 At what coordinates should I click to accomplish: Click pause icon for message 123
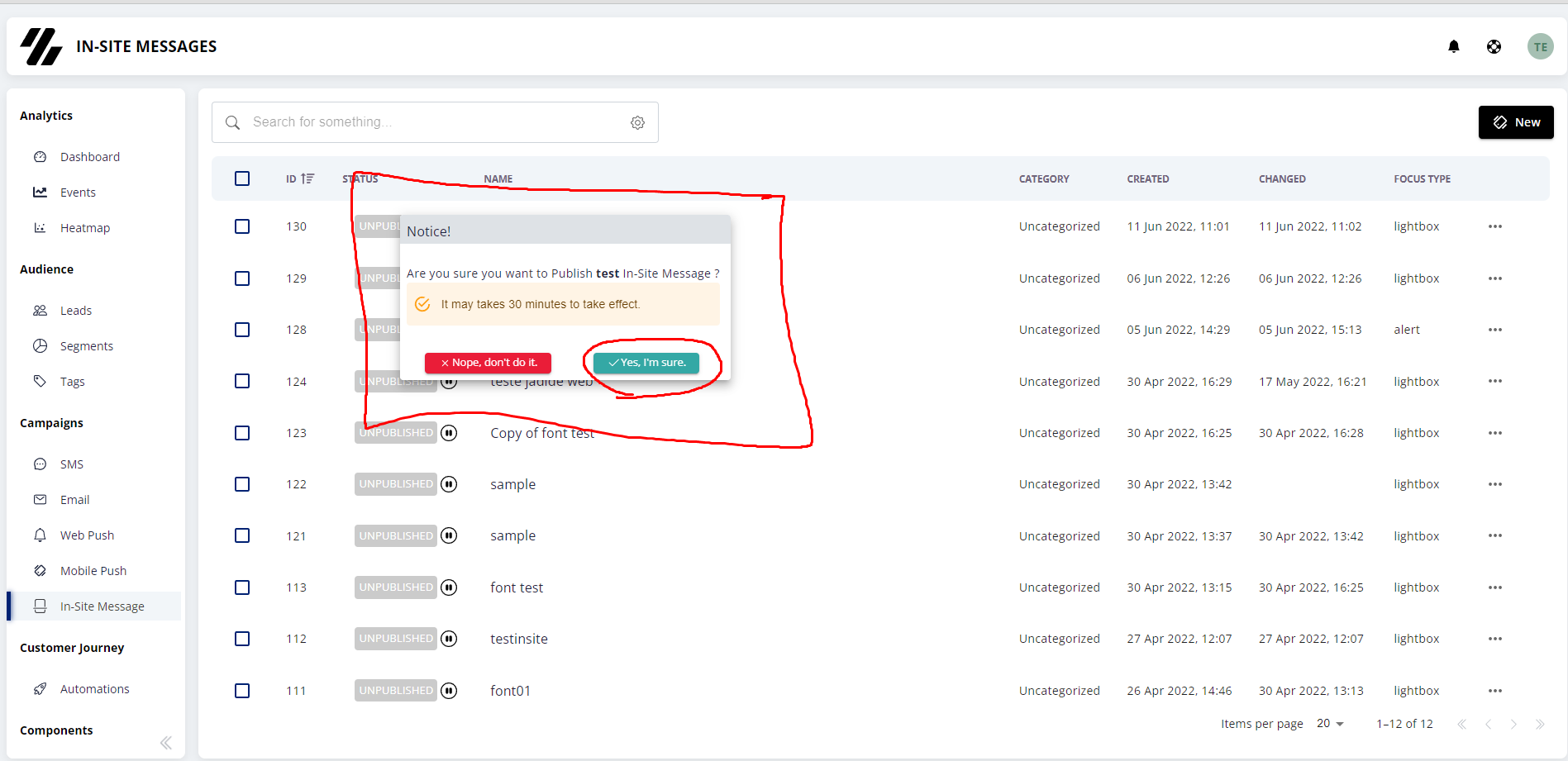tap(449, 433)
